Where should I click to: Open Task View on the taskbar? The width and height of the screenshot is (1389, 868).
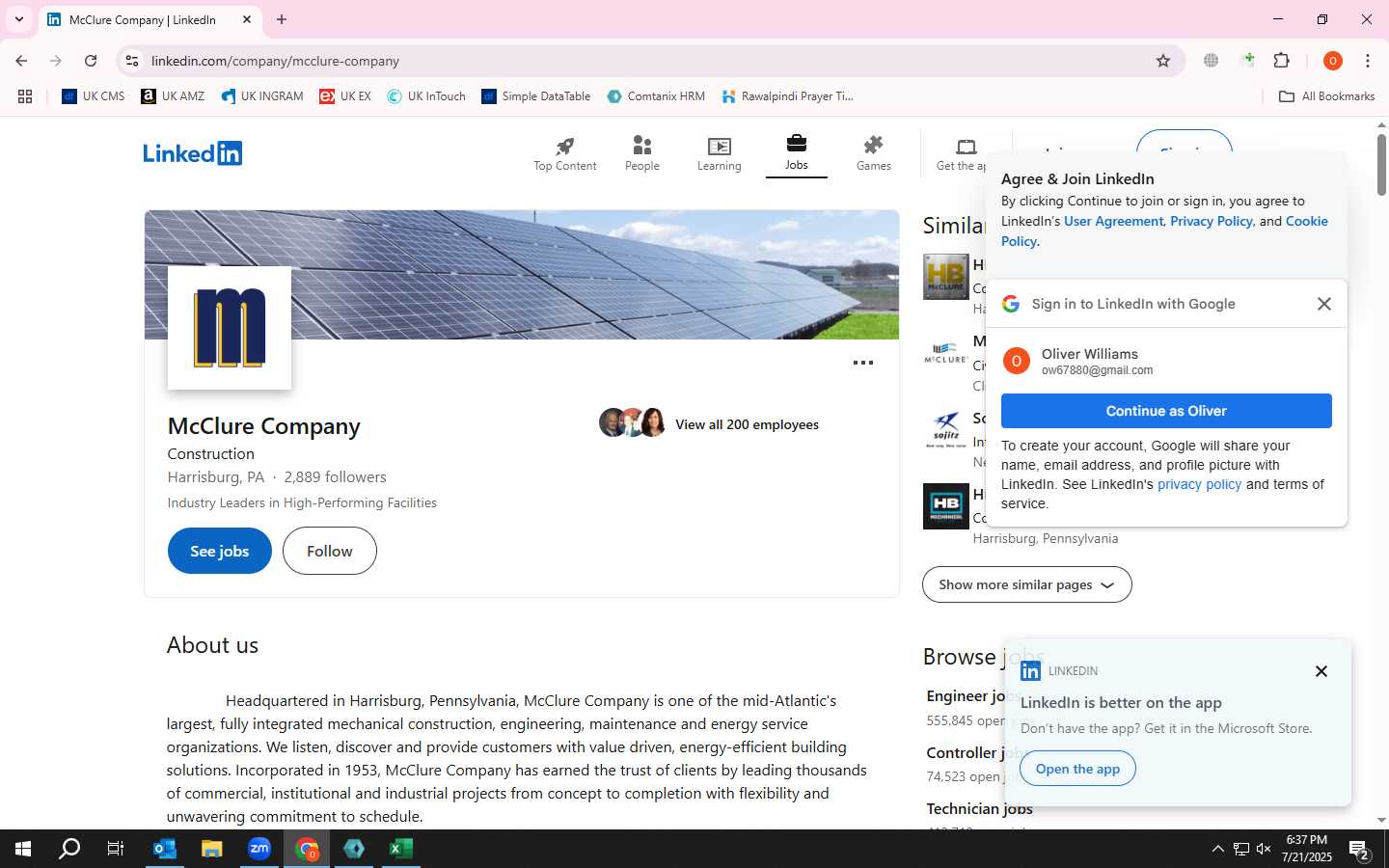[116, 849]
